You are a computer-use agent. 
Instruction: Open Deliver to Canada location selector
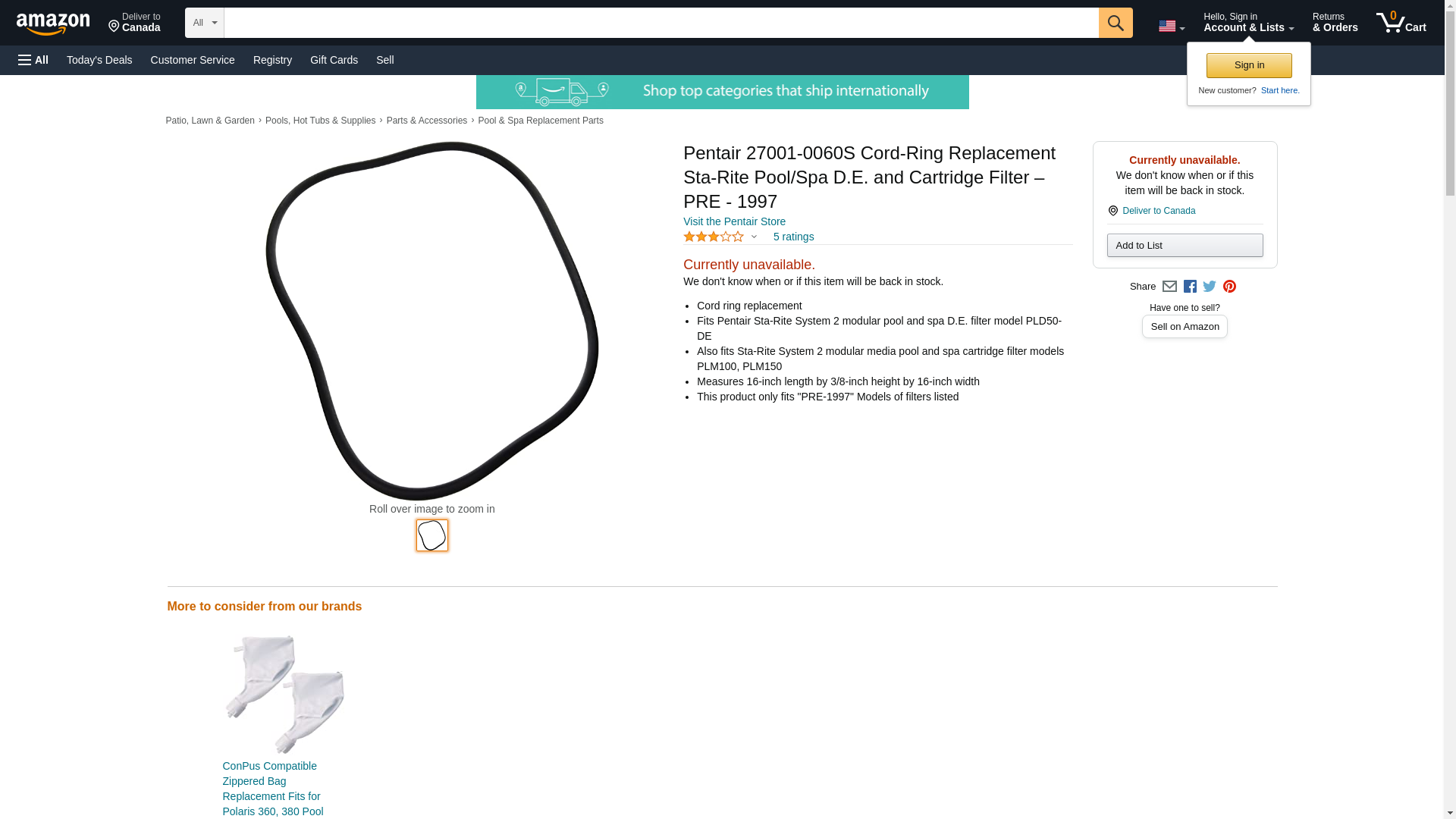[x=134, y=22]
